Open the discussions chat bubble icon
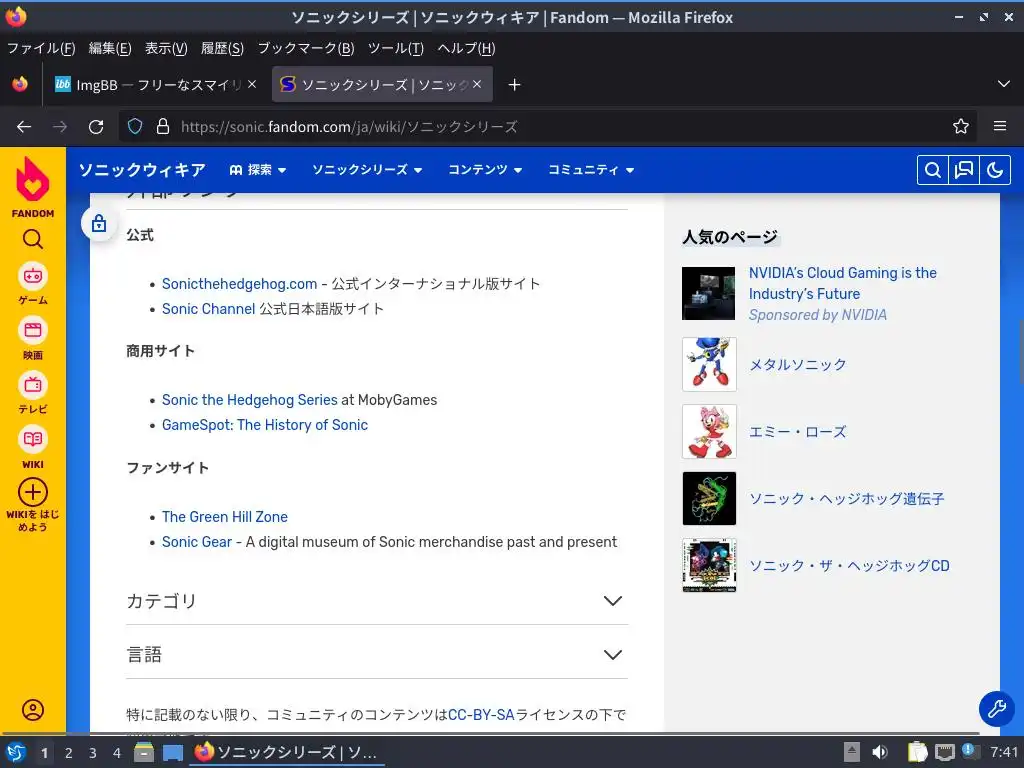This screenshot has width=1024, height=768. click(x=964, y=170)
